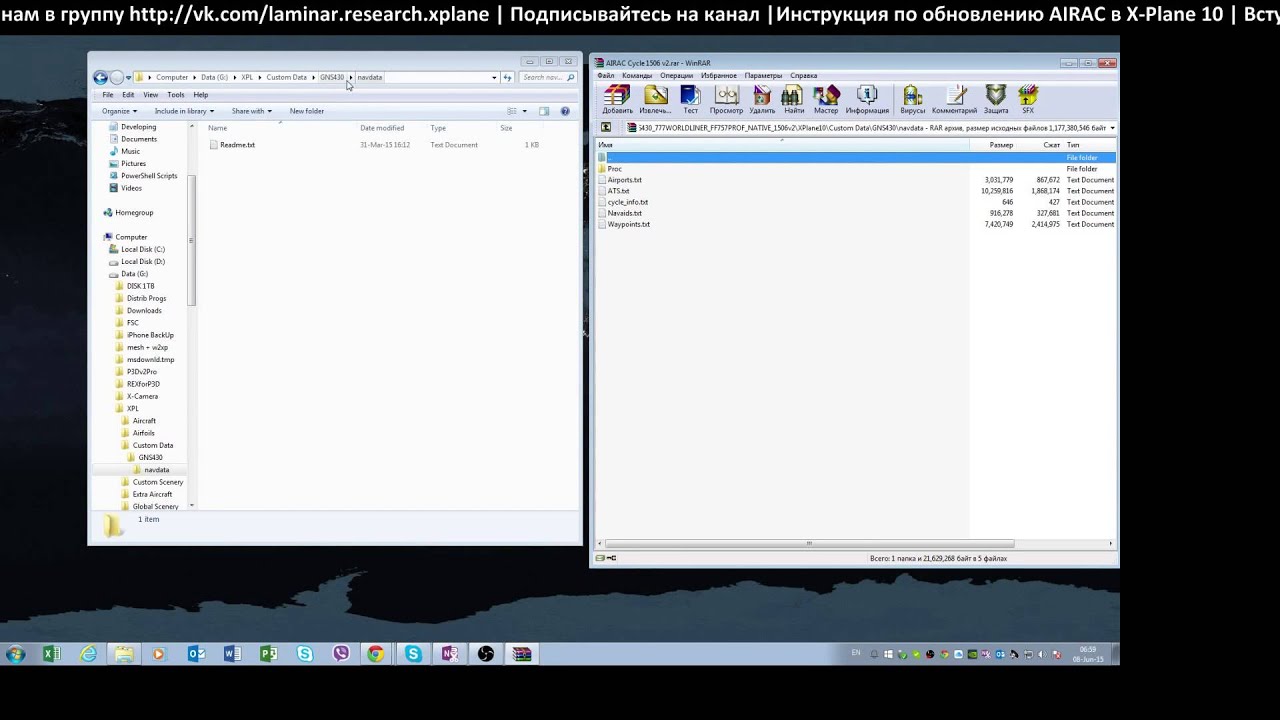This screenshot has height=720, width=1280.
Task: Open the change-view options arrow in Explorer
Action: point(524,111)
